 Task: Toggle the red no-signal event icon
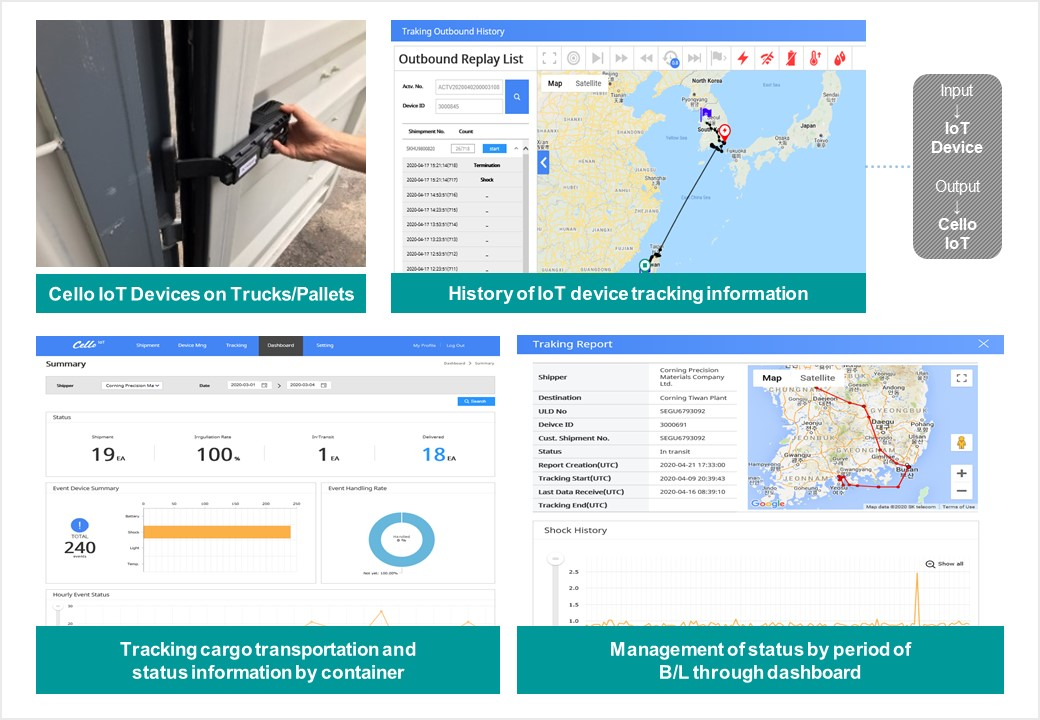pos(767,58)
